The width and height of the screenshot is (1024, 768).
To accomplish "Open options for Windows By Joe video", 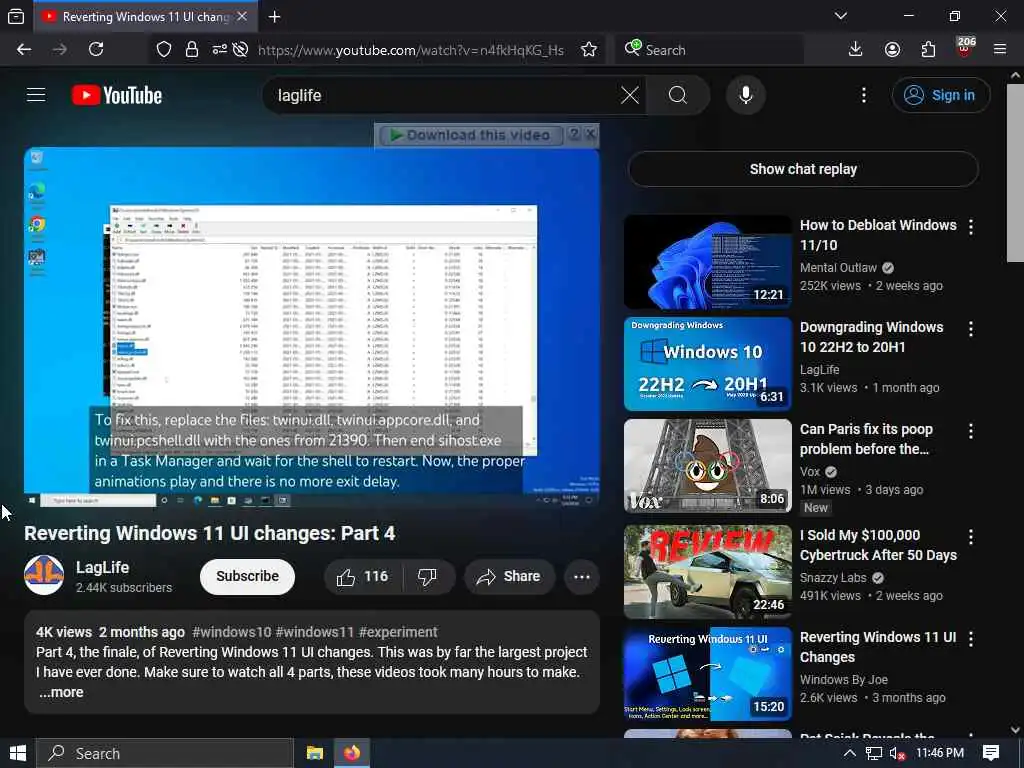I will (971, 638).
